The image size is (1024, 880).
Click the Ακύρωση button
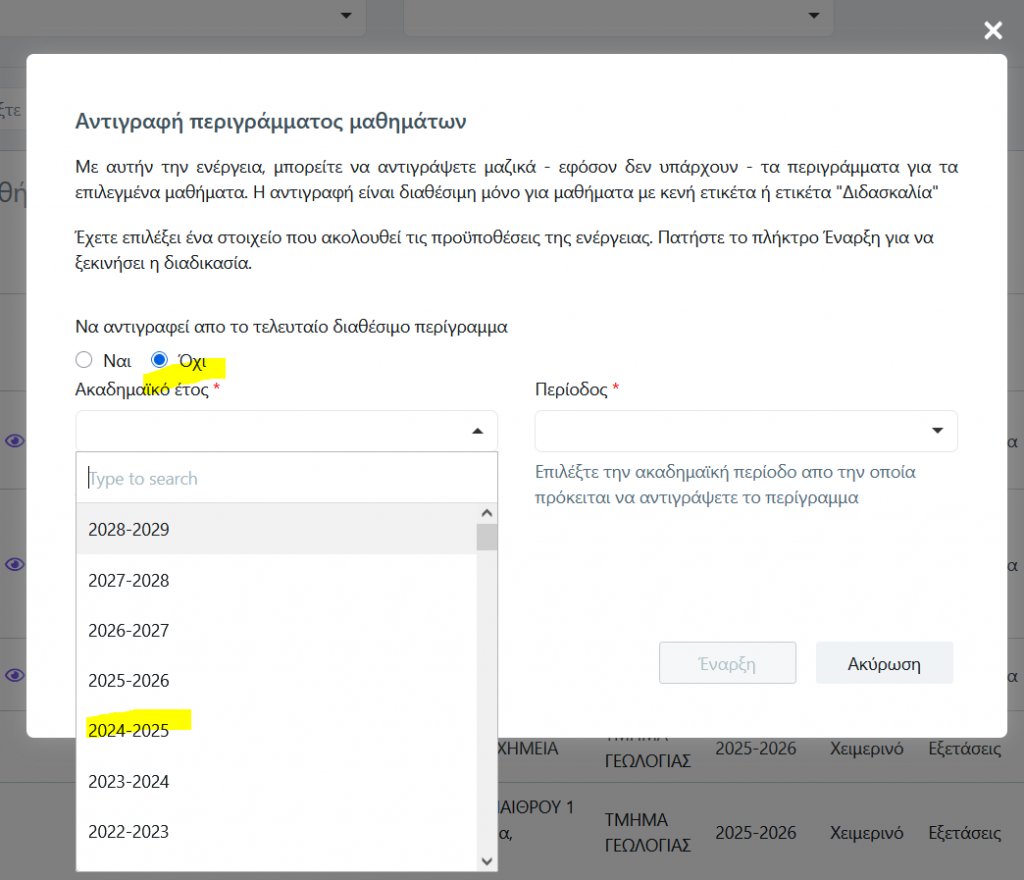coord(884,664)
